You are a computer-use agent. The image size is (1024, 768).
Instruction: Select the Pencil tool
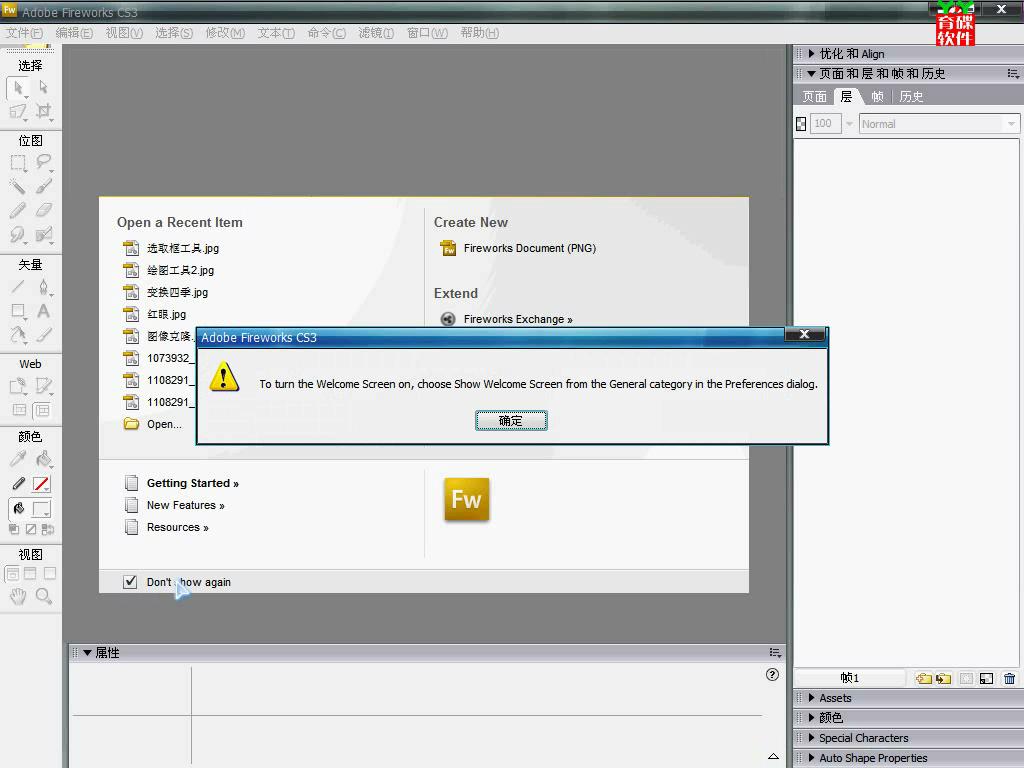tap(18, 210)
